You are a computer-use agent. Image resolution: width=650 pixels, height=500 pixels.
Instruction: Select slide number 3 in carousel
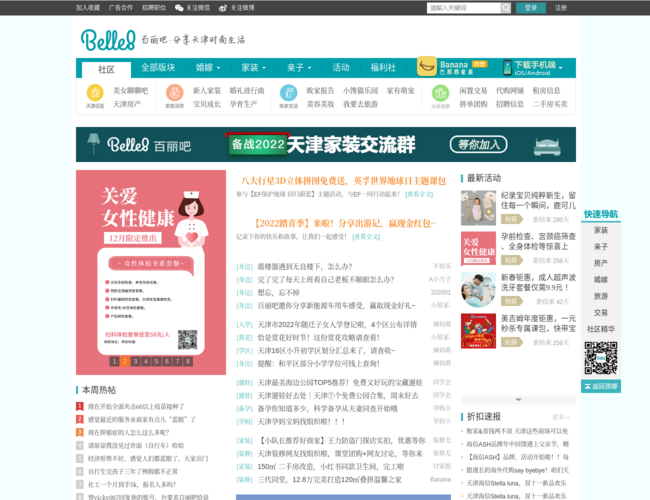pyautogui.click(x=135, y=362)
